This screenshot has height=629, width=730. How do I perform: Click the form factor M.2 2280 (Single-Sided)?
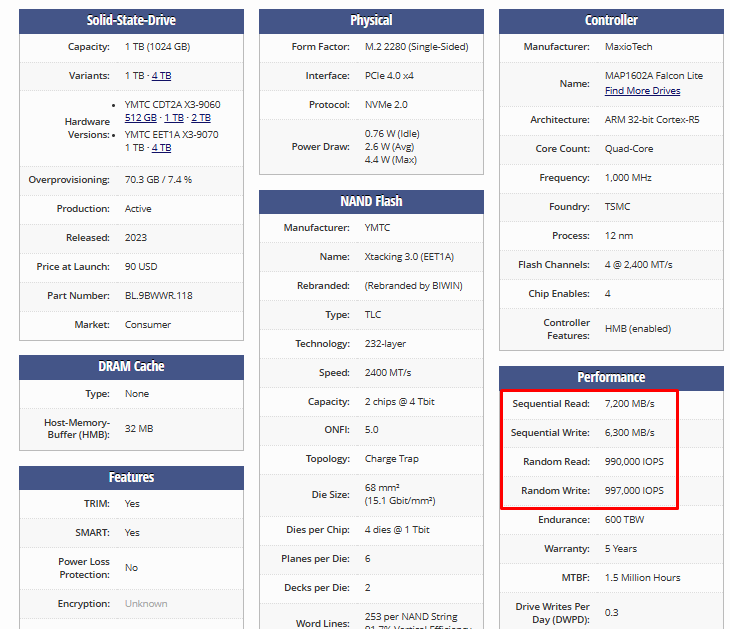(x=417, y=47)
